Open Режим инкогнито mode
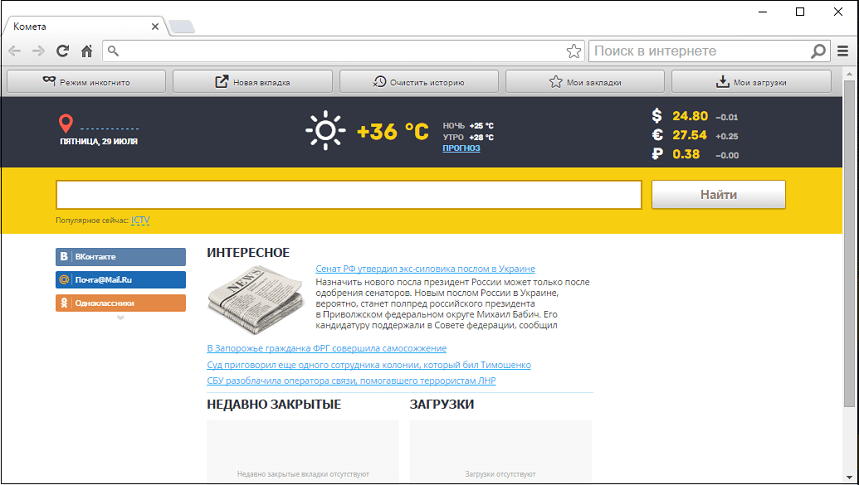 point(87,82)
